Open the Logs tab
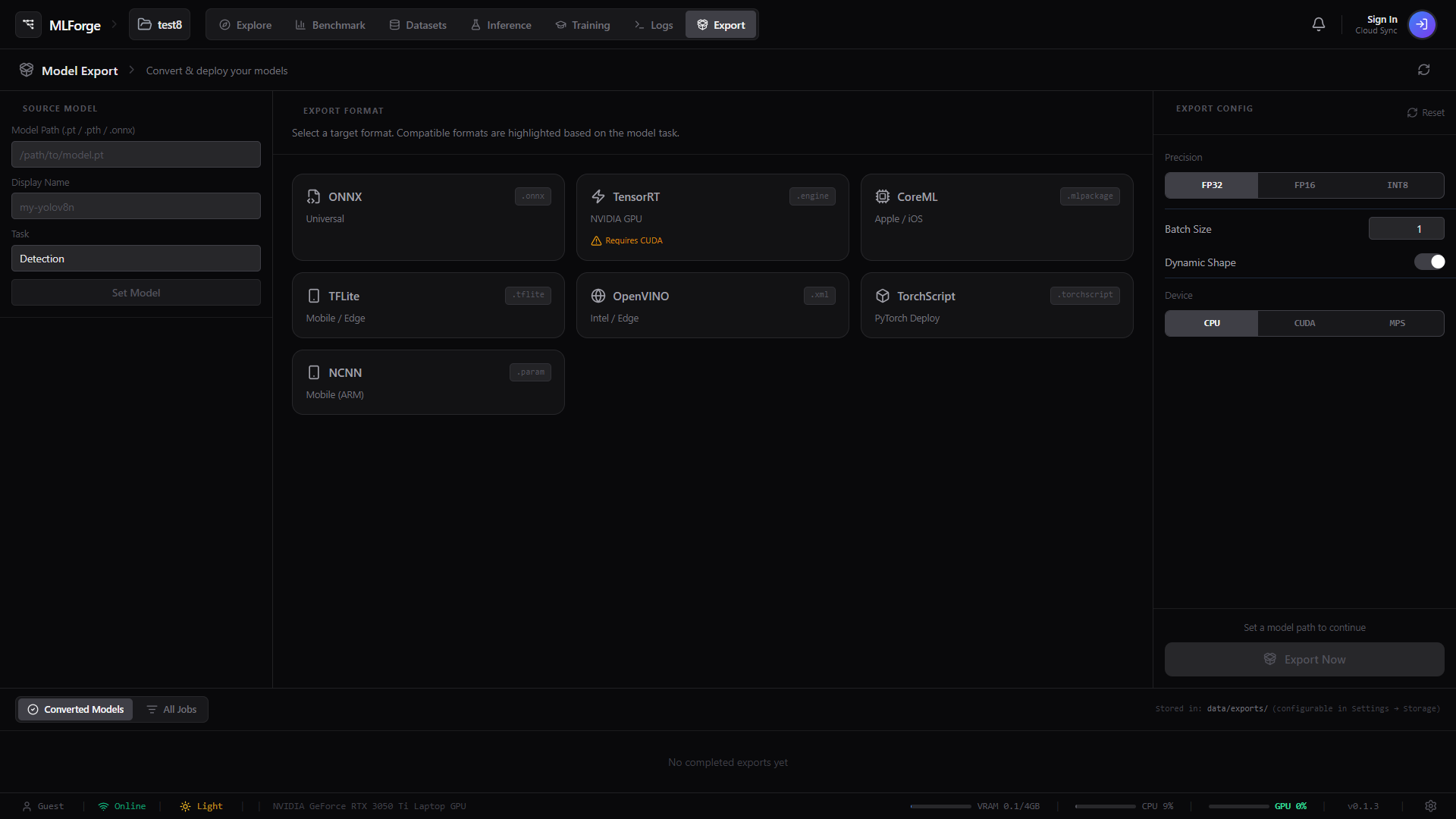 click(x=654, y=25)
